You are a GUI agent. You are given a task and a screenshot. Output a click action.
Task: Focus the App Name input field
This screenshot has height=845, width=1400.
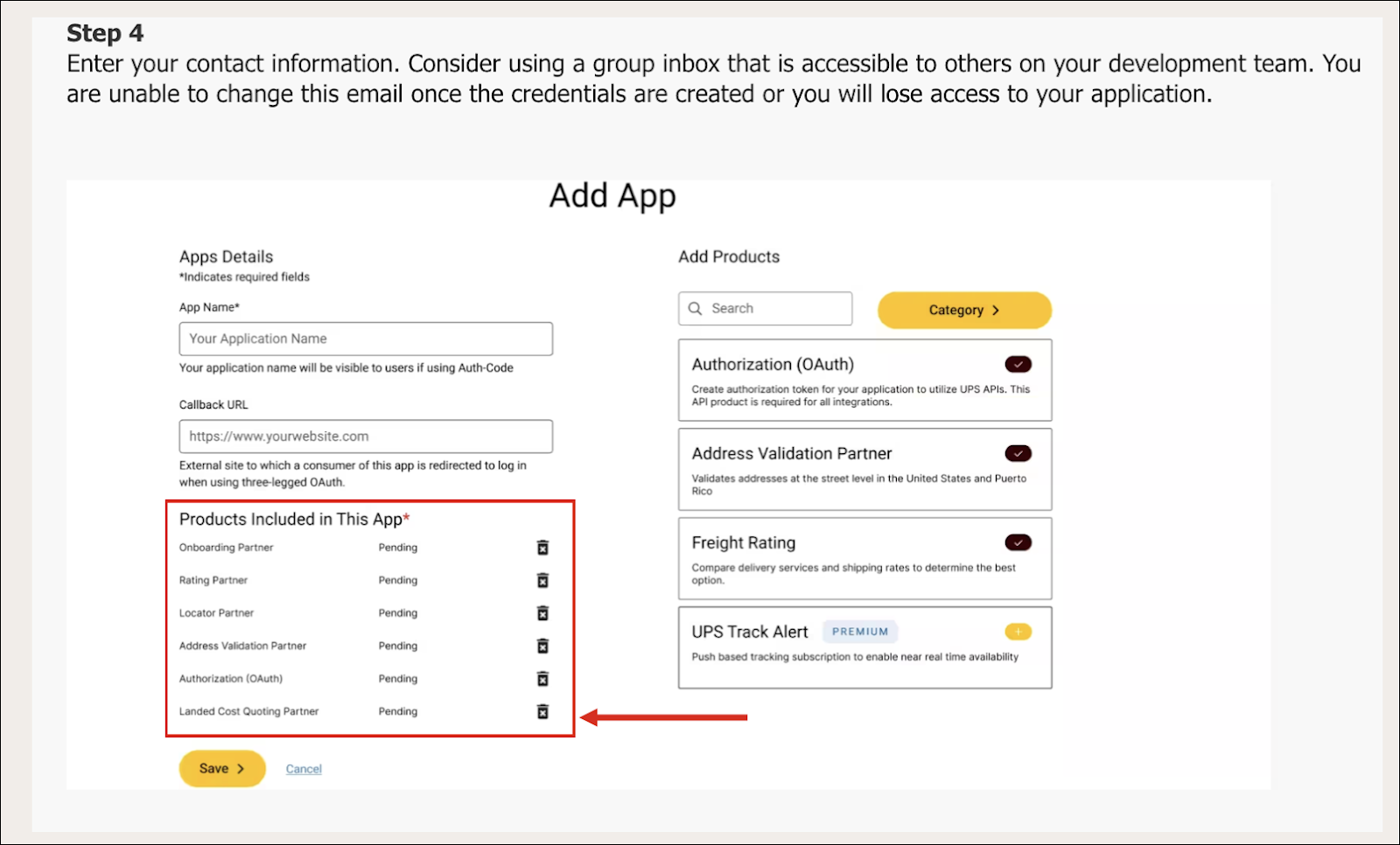[366, 339]
